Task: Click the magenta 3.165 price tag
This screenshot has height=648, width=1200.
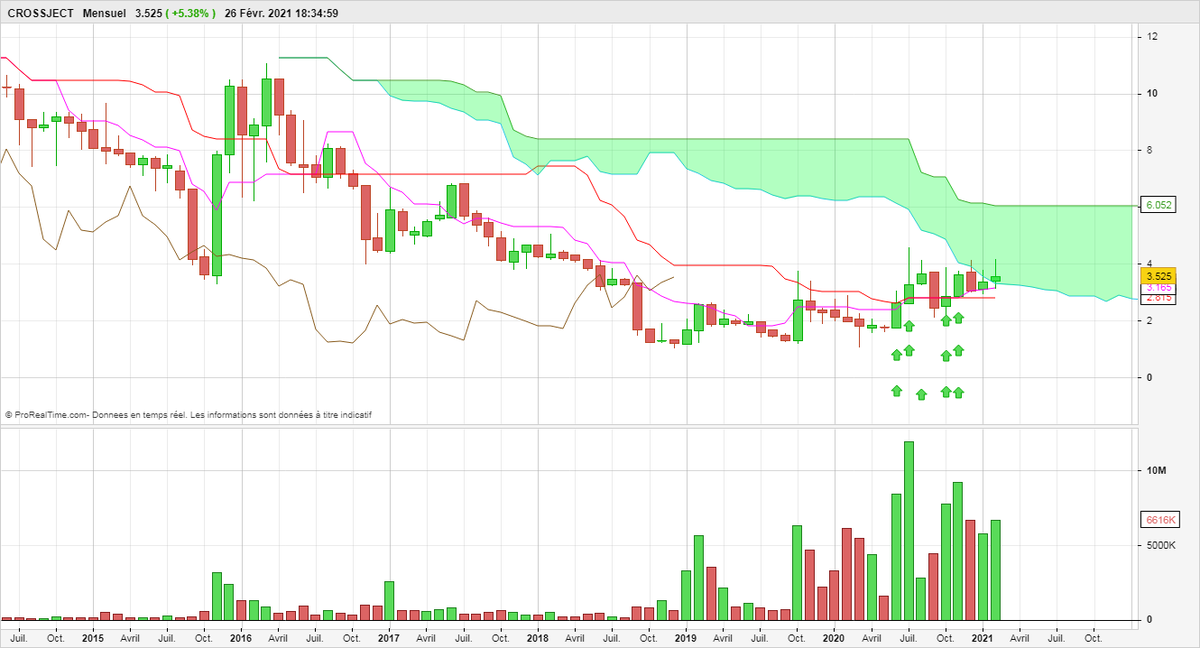Action: point(1159,288)
